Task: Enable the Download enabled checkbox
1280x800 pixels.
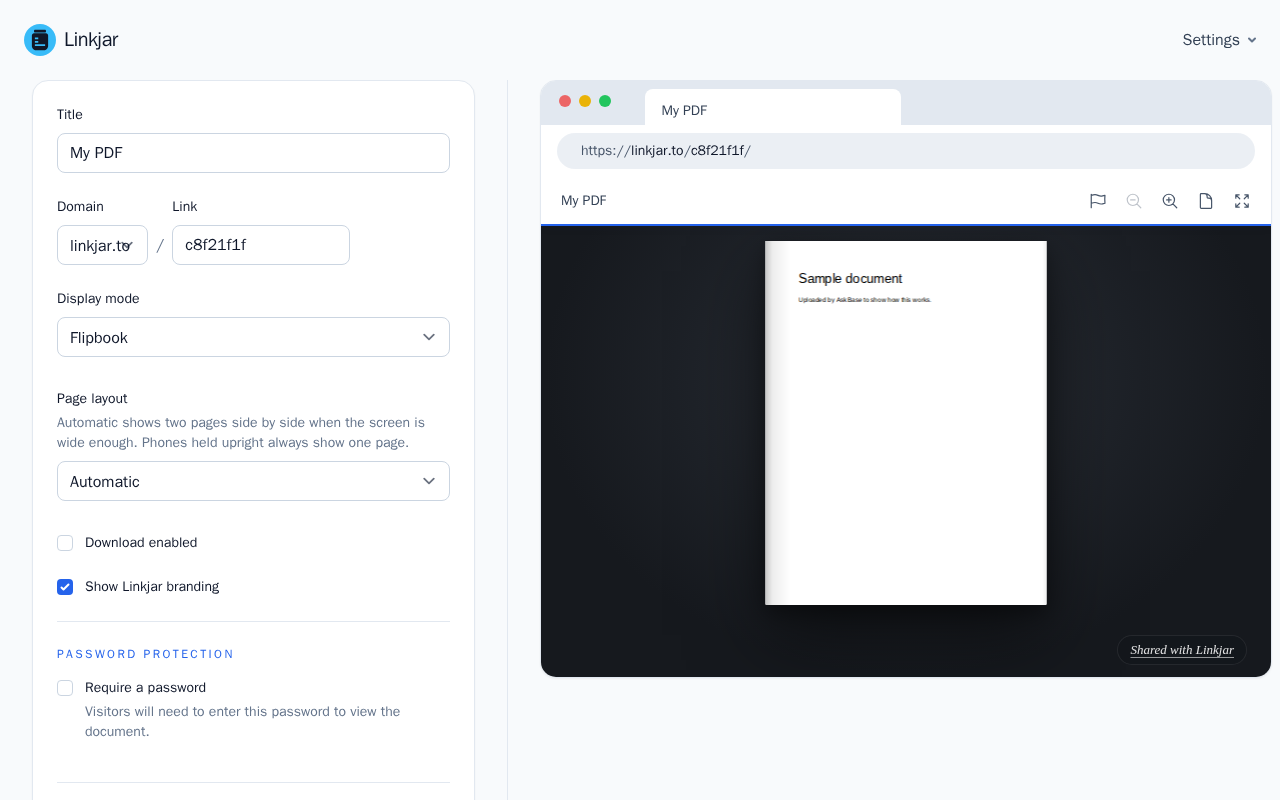Action: coord(65,543)
